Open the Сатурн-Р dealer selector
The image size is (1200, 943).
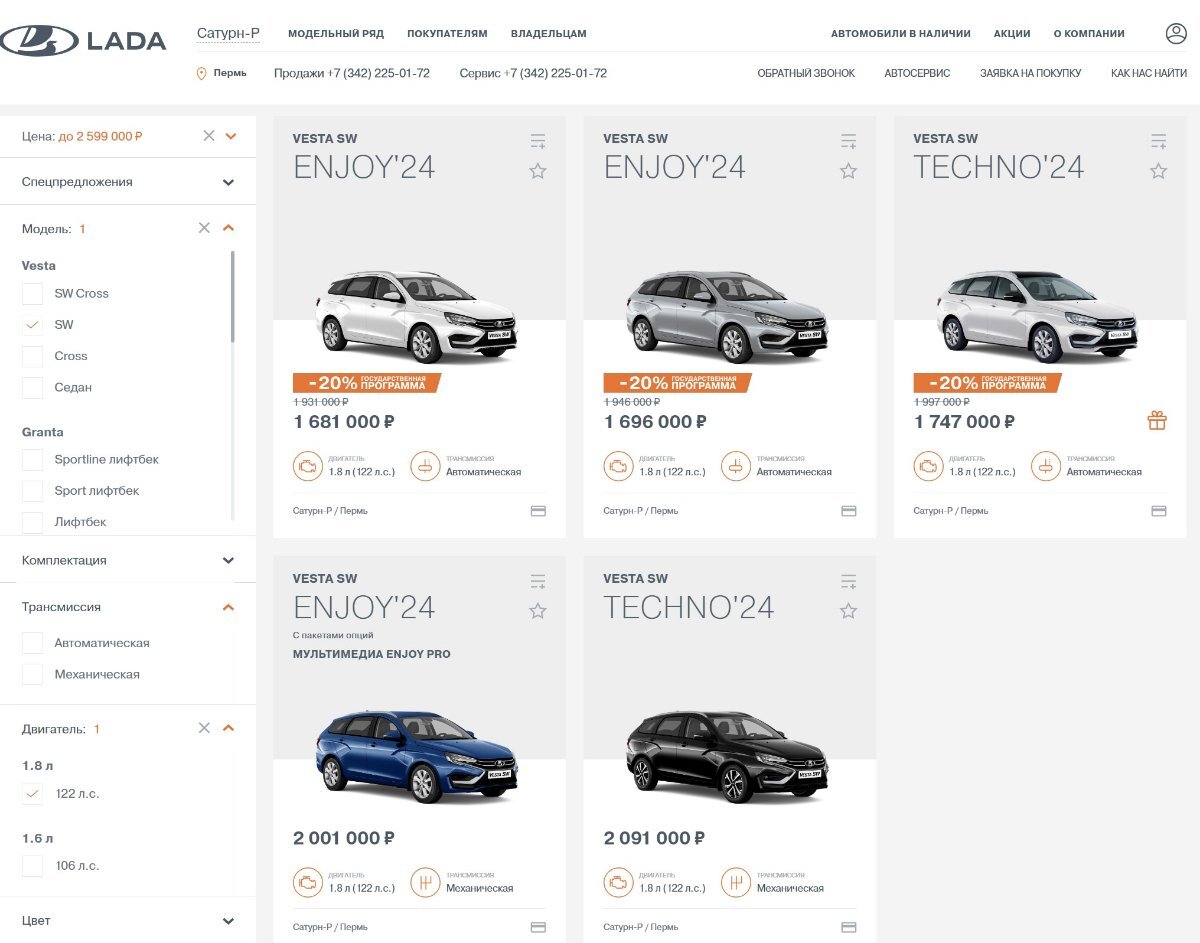coord(228,33)
